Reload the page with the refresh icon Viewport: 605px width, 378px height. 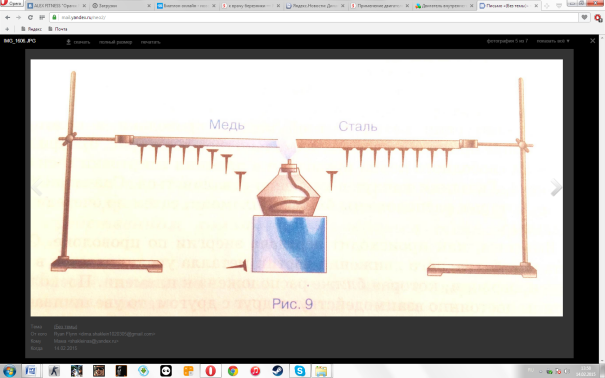click(x=30, y=17)
